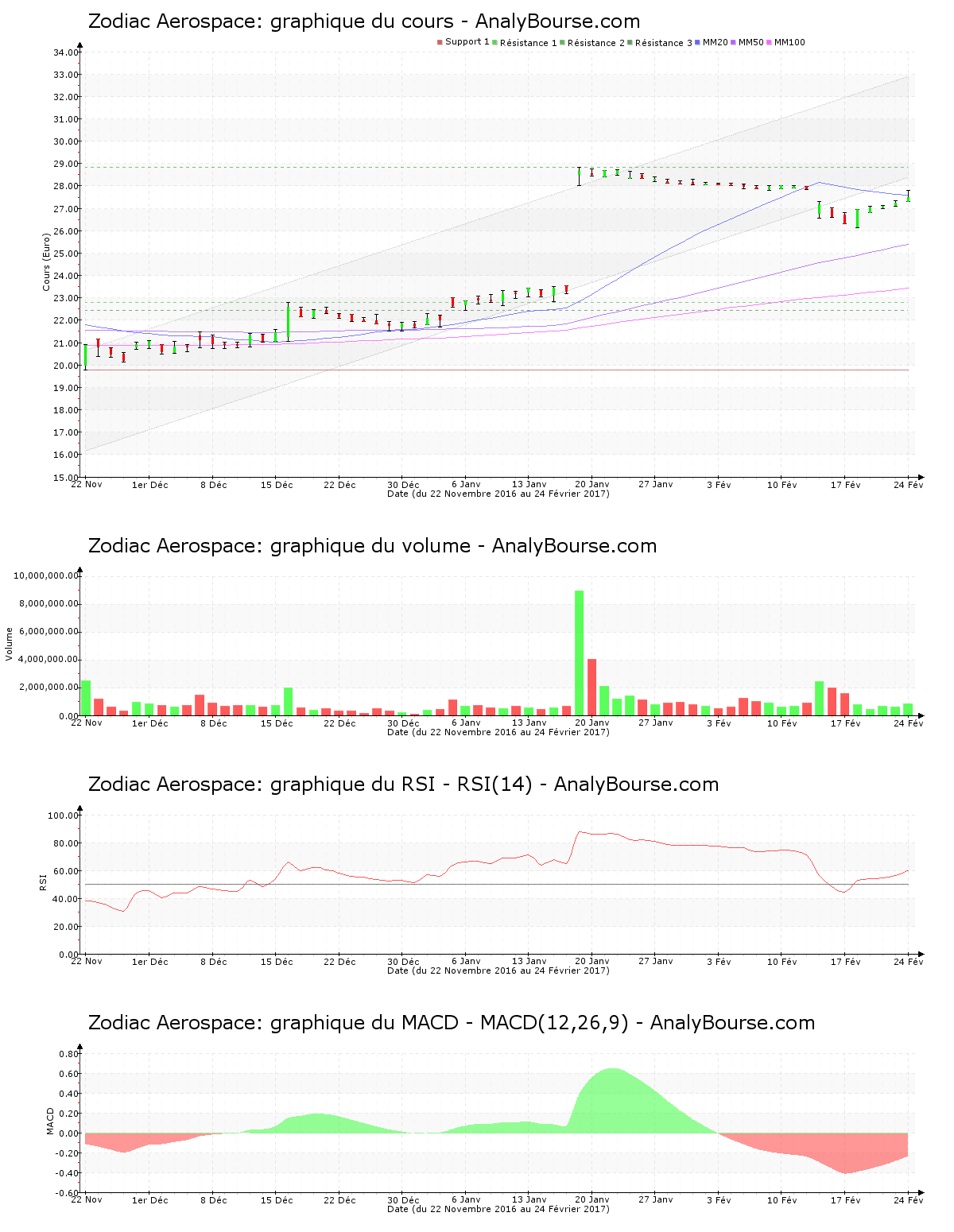Viewport: 954px width, 1232px height.
Task: Select the Résistance 2 legend label
Action: pyautogui.click(x=596, y=43)
